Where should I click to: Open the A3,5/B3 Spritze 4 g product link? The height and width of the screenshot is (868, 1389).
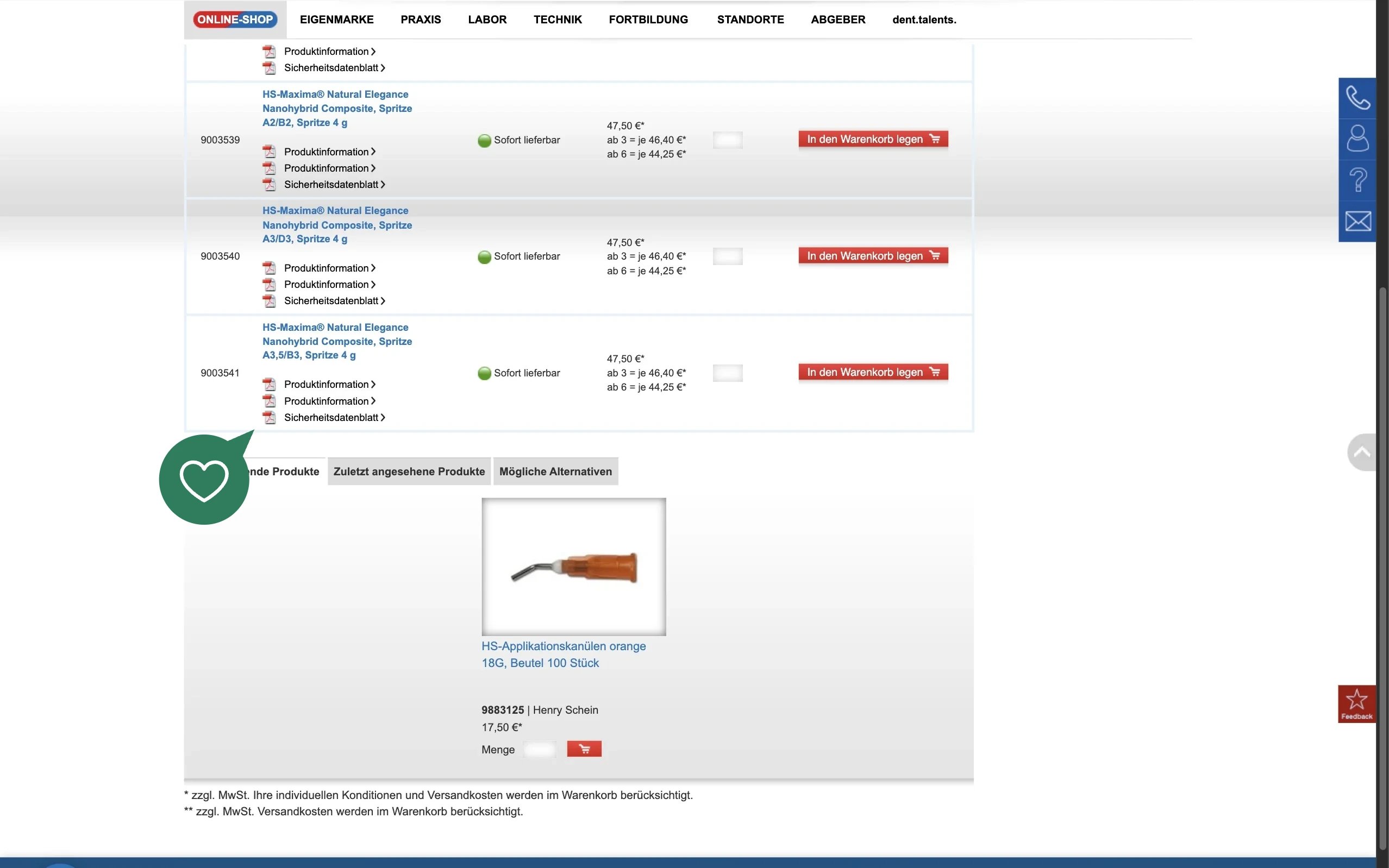click(x=337, y=341)
